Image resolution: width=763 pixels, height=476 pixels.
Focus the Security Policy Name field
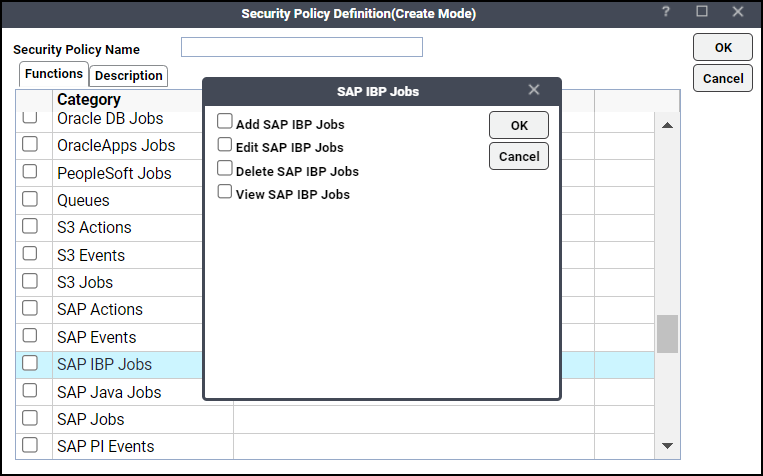pyautogui.click(x=302, y=47)
